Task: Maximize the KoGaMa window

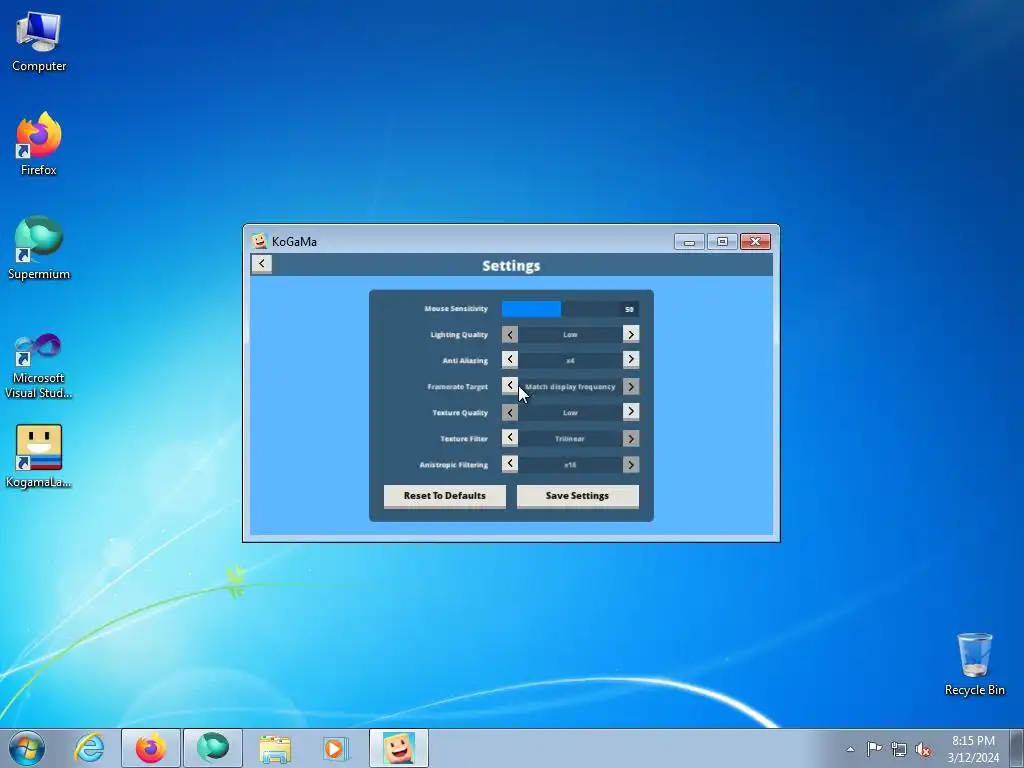Action: (722, 242)
